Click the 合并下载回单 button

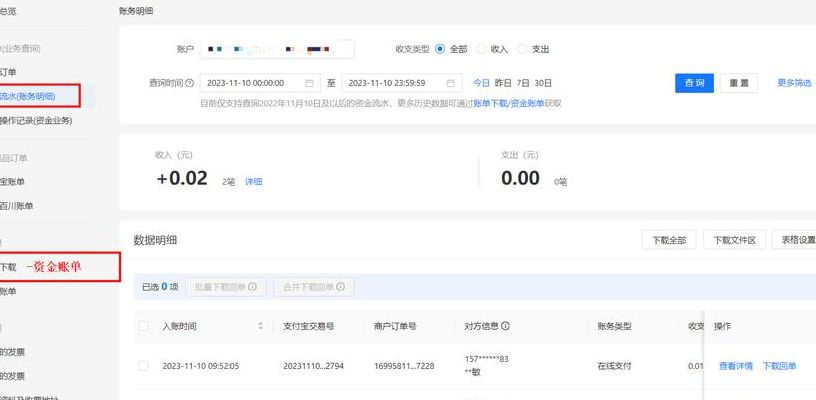[314, 287]
